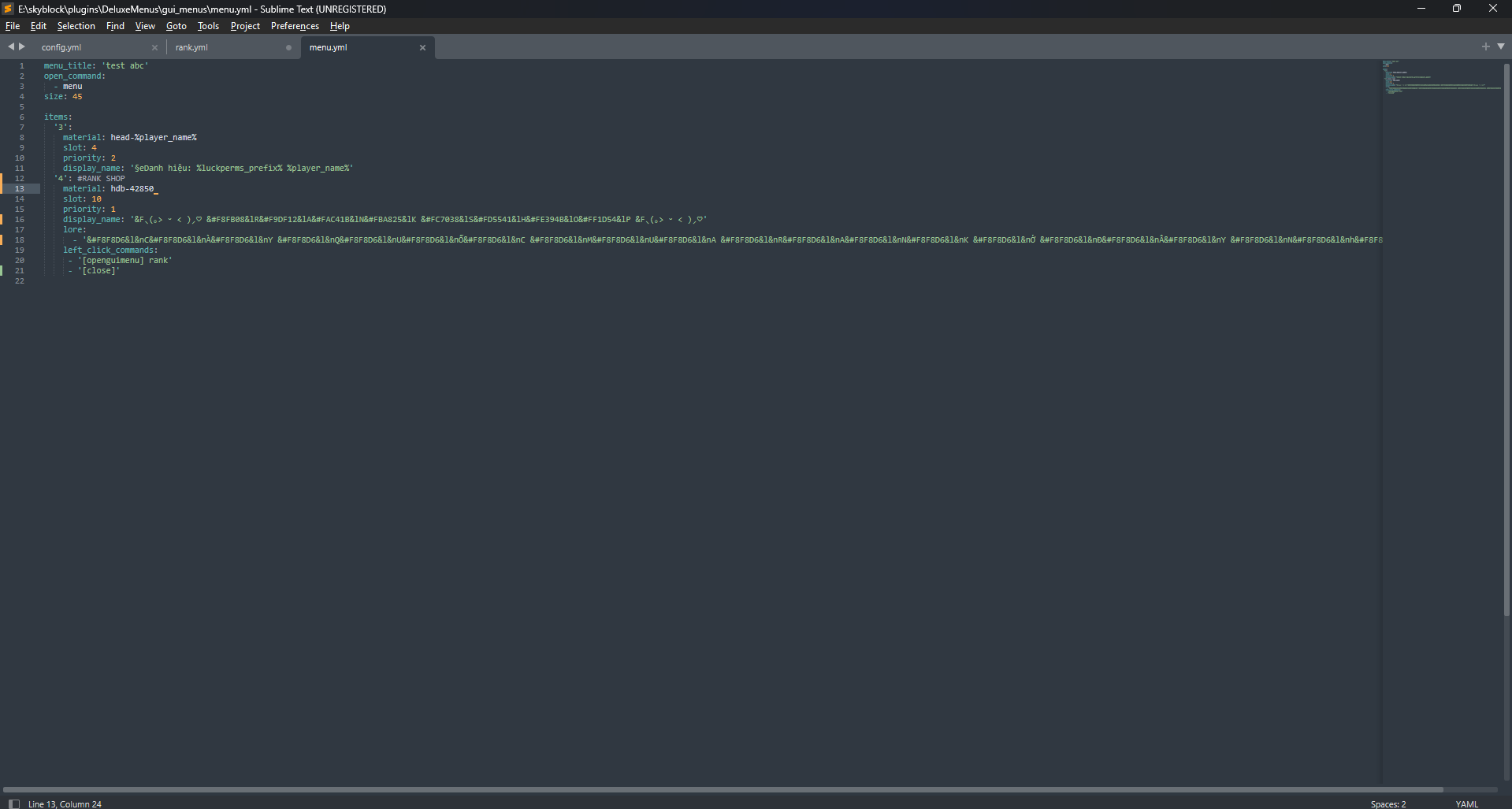Click the Line 13, Column 24 status text
1512x809 pixels.
click(65, 803)
